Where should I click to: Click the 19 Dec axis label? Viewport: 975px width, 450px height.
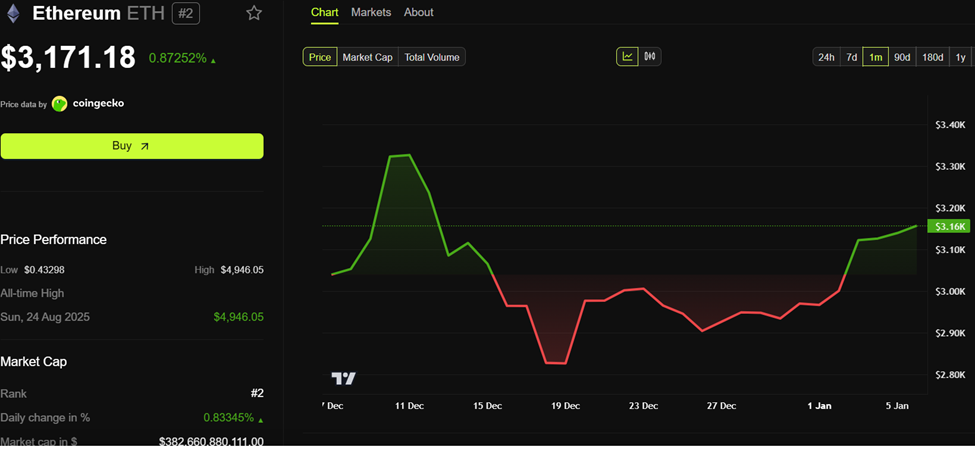(565, 406)
